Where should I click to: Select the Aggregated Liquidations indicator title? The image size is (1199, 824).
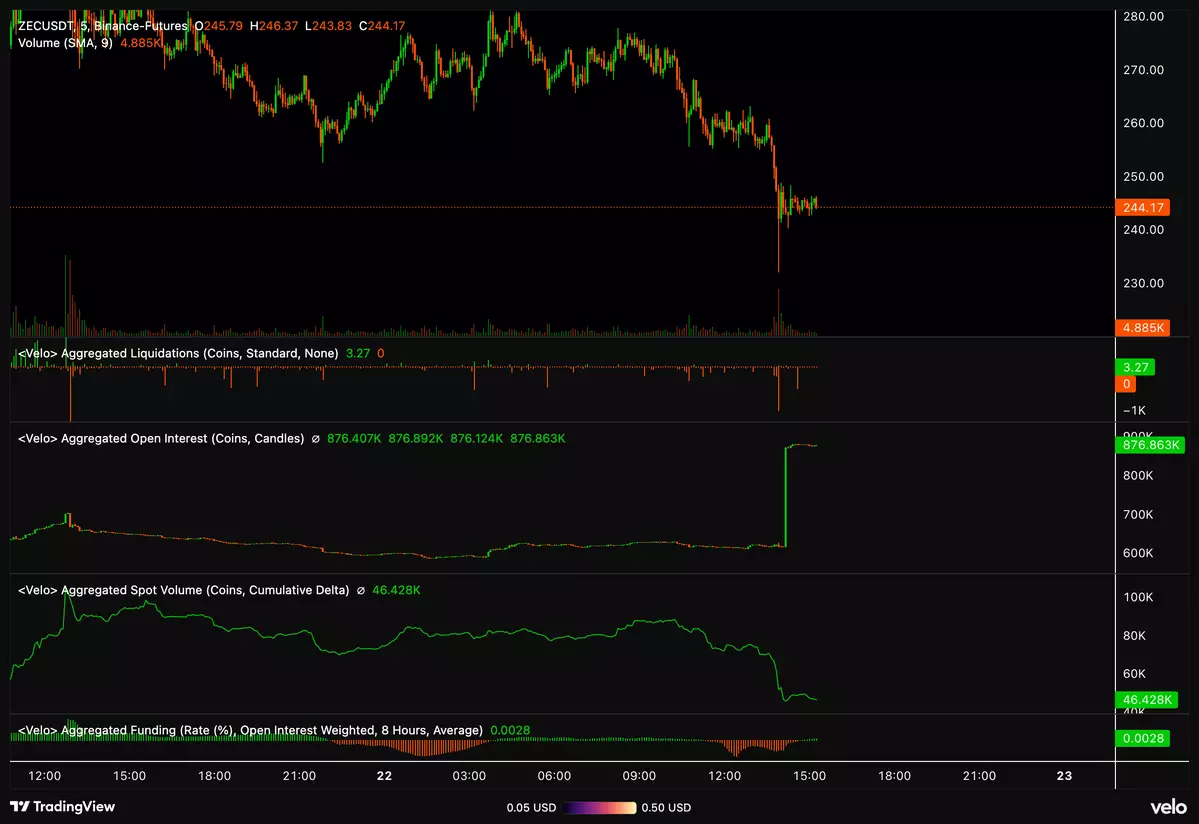(178, 353)
